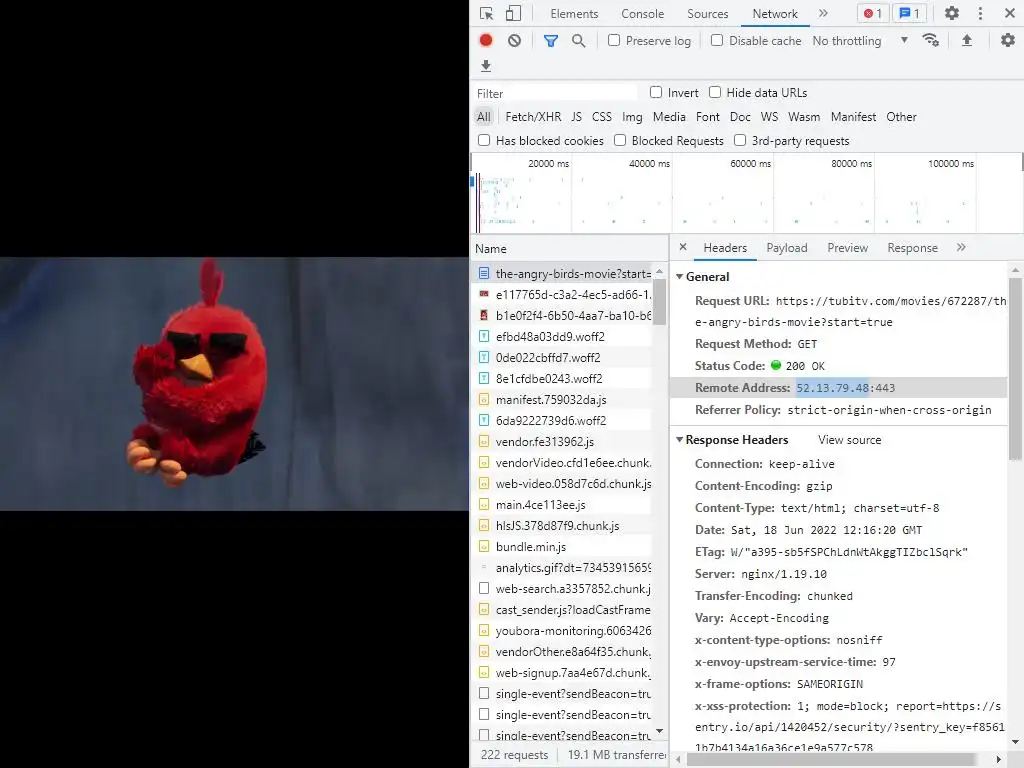Select file icon of web-search.a3357852 chunk
Screen dimensions: 1024x768
[484, 588]
